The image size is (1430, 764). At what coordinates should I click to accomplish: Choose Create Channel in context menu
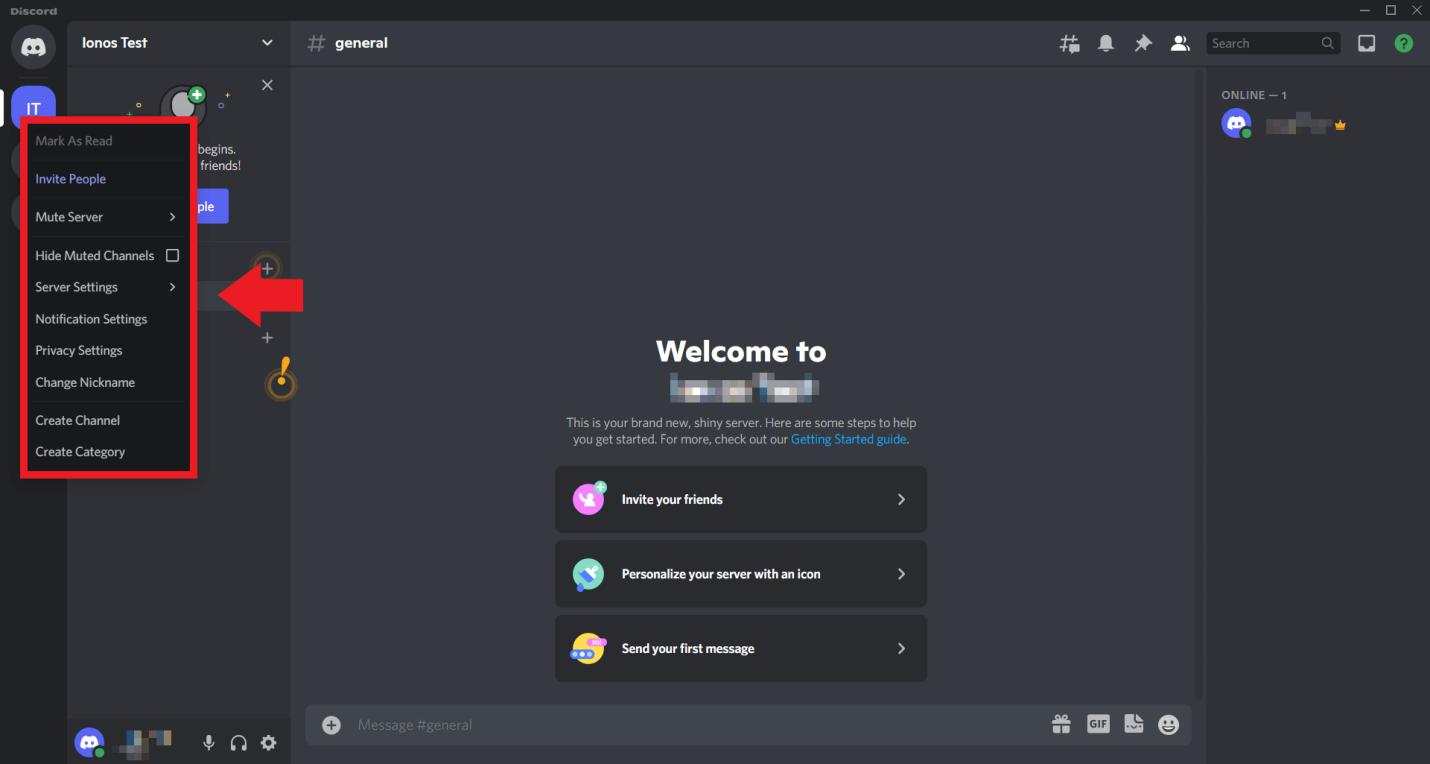[x=78, y=420]
